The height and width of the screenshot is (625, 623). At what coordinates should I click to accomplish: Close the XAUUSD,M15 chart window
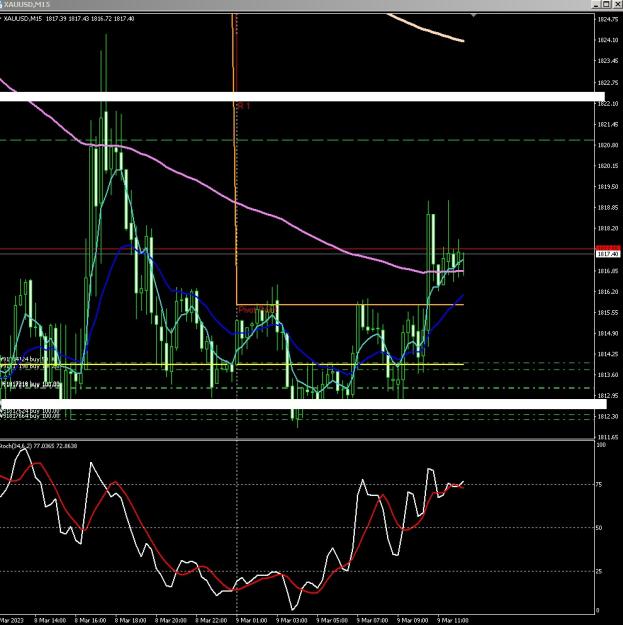pos(616,4)
